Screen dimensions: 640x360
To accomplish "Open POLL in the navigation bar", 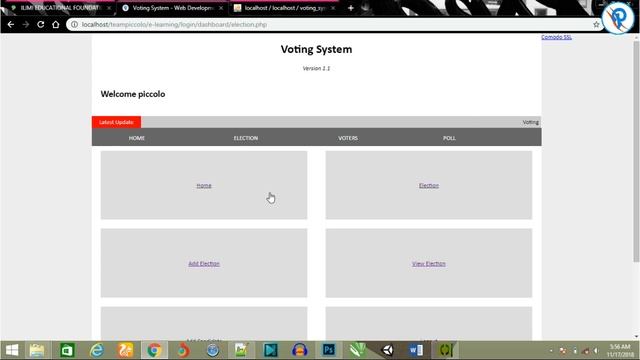I will (x=449, y=138).
